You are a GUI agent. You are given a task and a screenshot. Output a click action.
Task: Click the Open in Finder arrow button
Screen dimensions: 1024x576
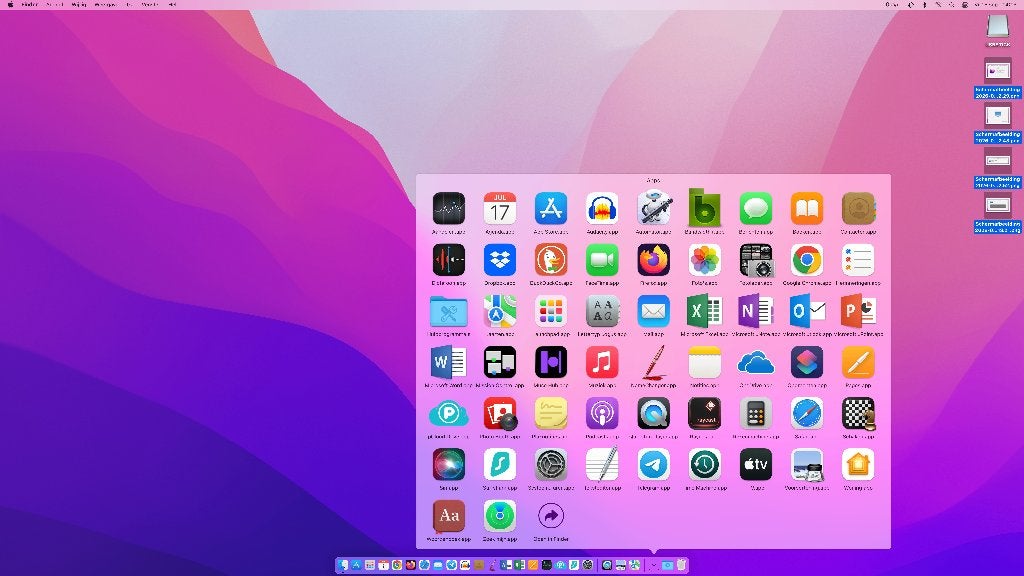coord(551,516)
